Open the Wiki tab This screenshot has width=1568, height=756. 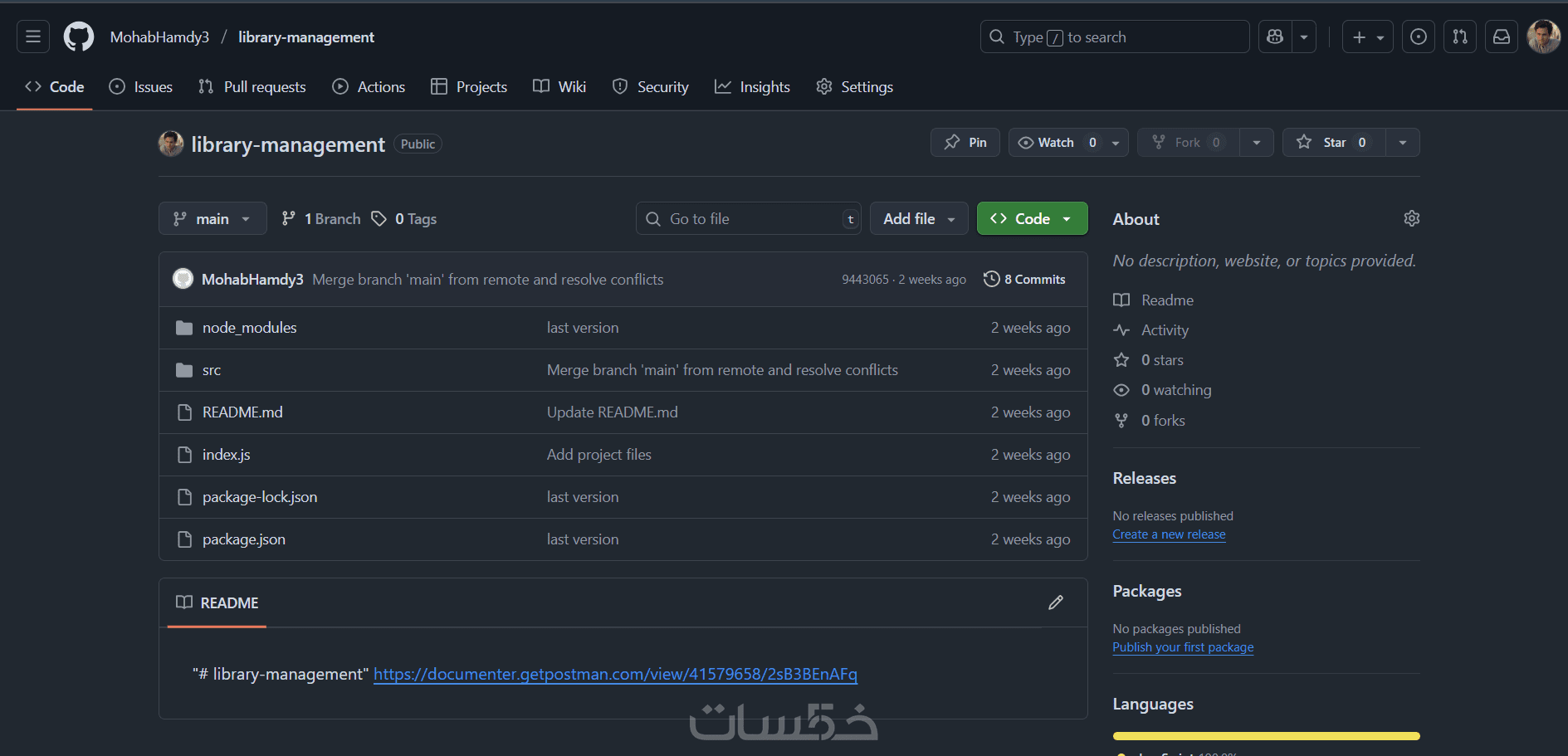tap(559, 87)
